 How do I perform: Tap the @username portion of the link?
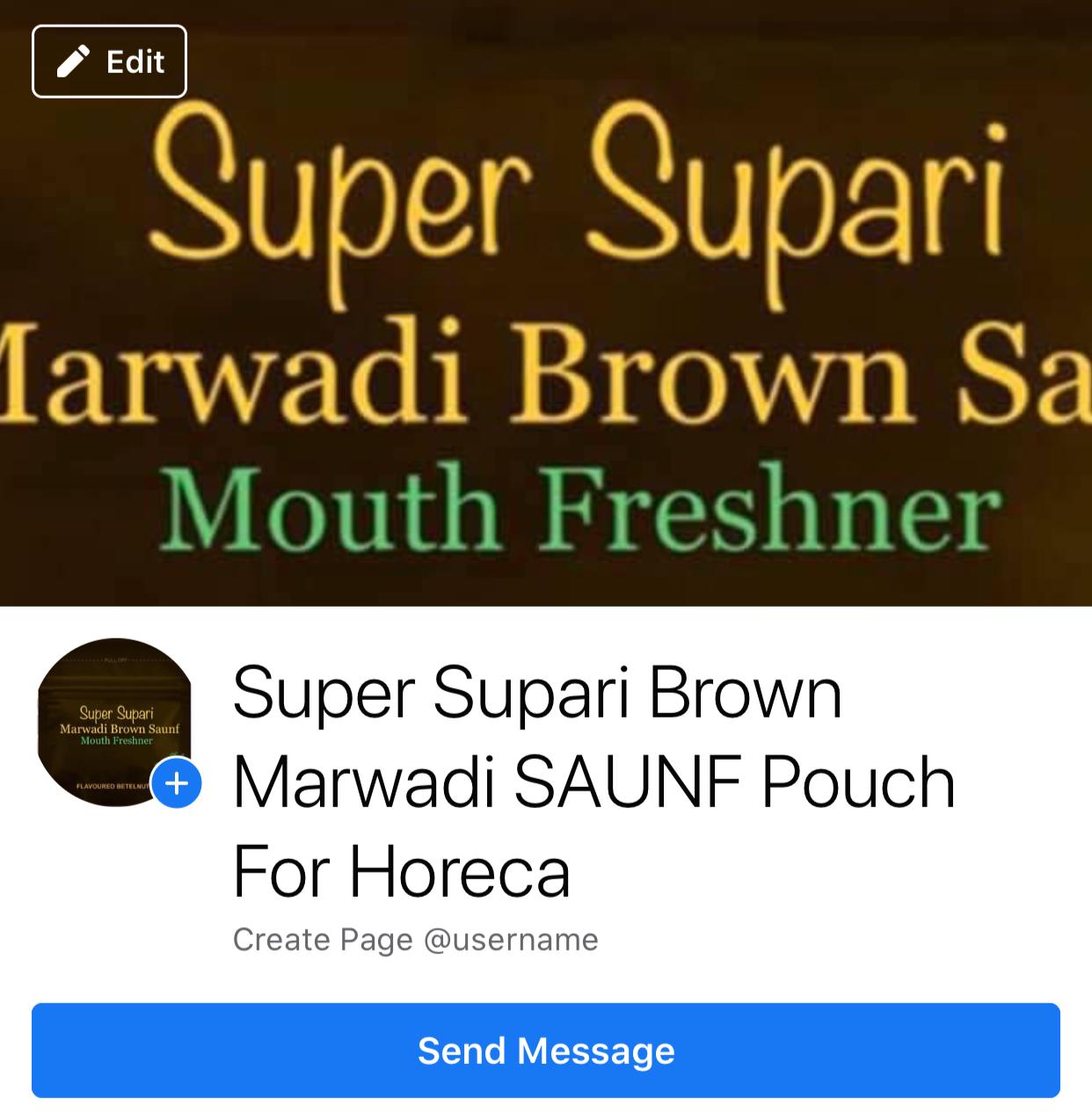[x=511, y=940]
